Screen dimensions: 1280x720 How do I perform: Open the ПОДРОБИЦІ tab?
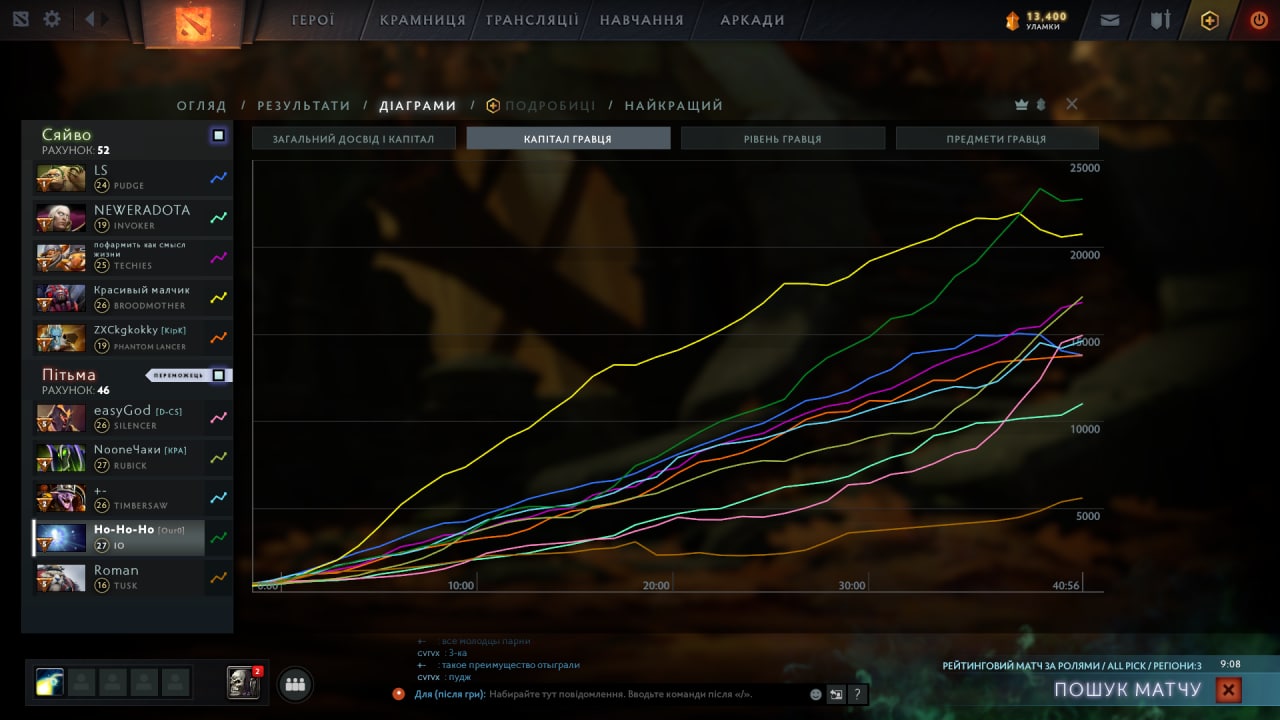pyautogui.click(x=541, y=105)
